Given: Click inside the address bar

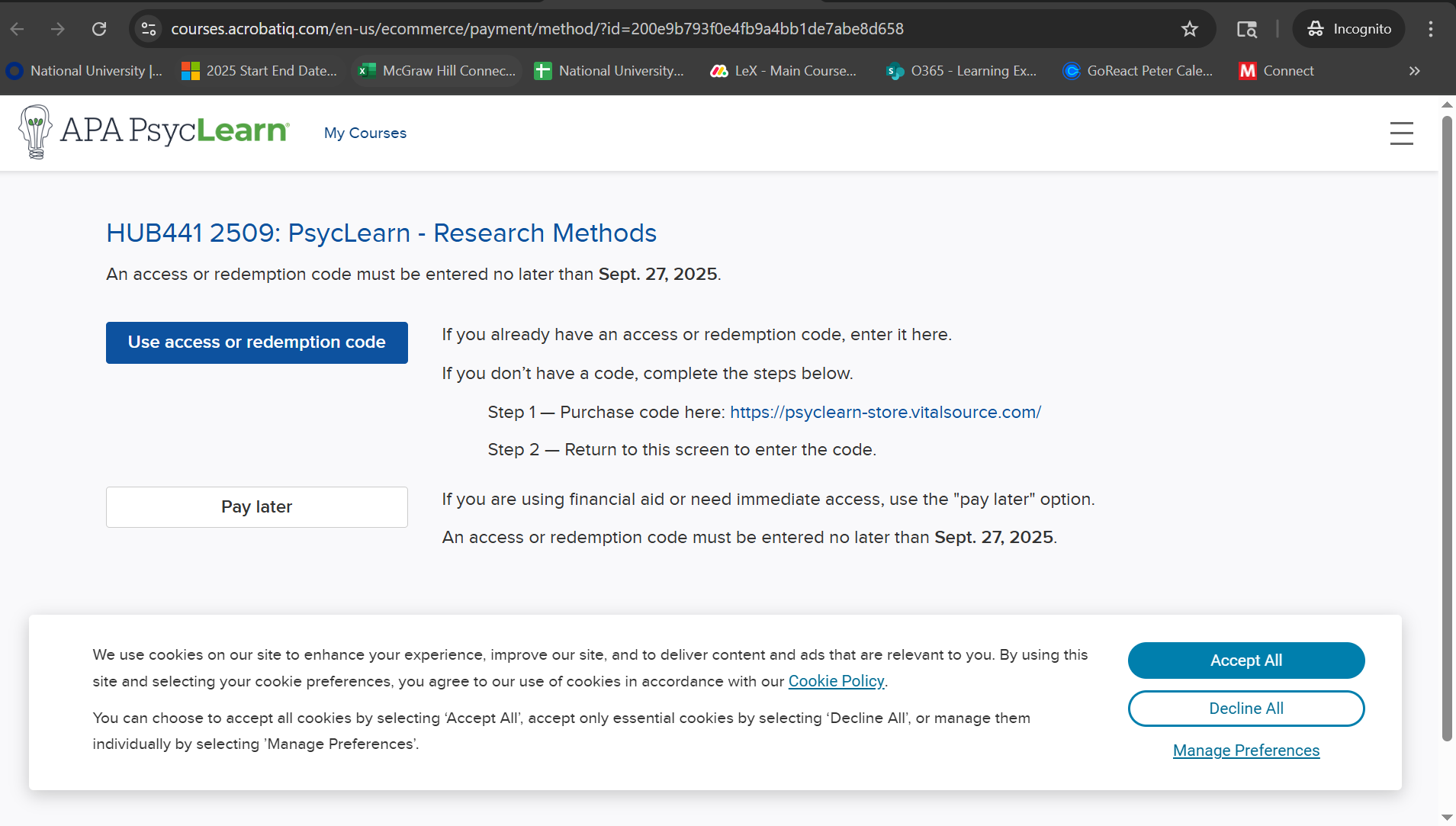Looking at the screenshot, I should click(x=534, y=29).
